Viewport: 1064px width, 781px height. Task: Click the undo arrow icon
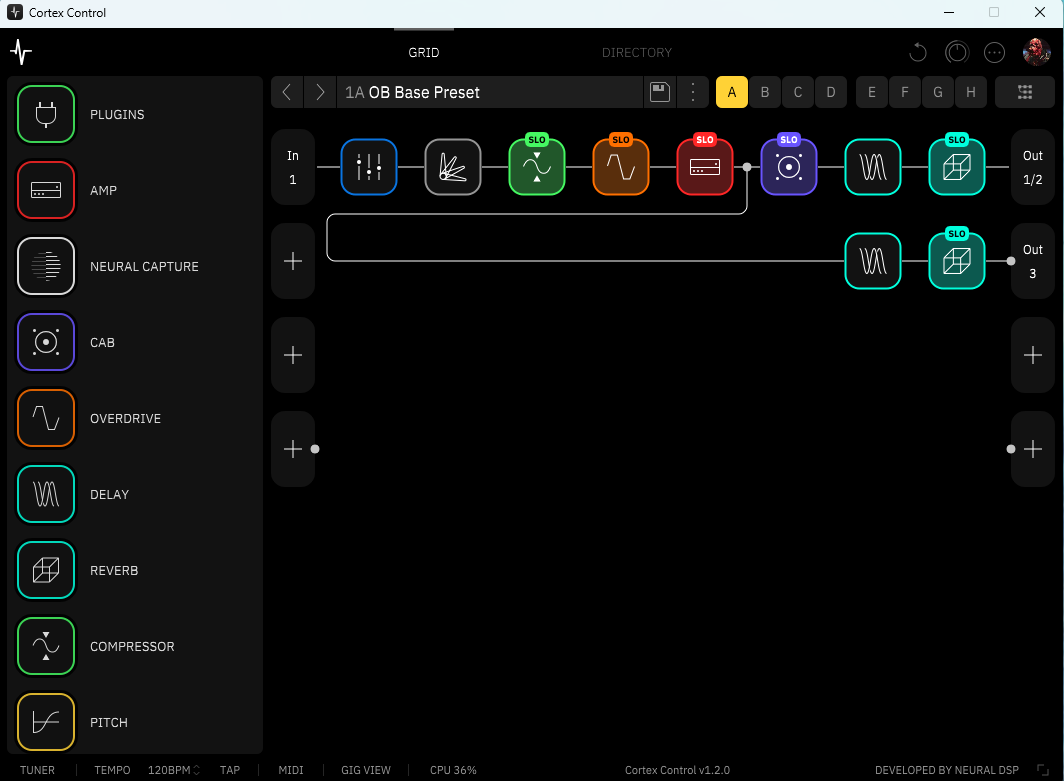coord(917,52)
